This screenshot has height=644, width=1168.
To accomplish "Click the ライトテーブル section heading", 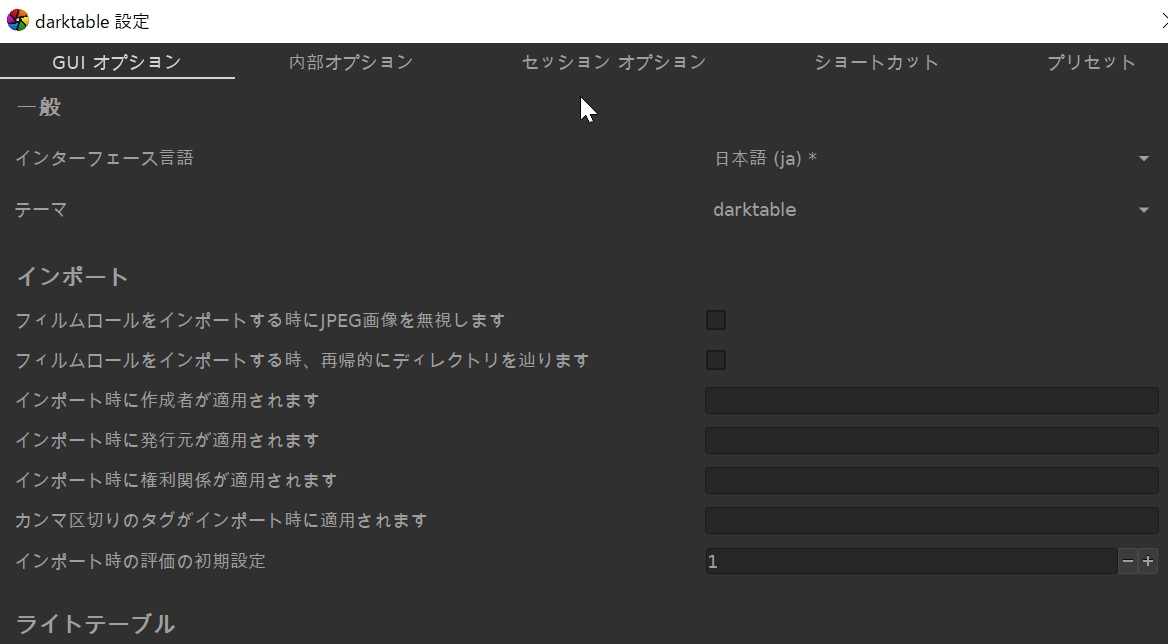I will [95, 624].
